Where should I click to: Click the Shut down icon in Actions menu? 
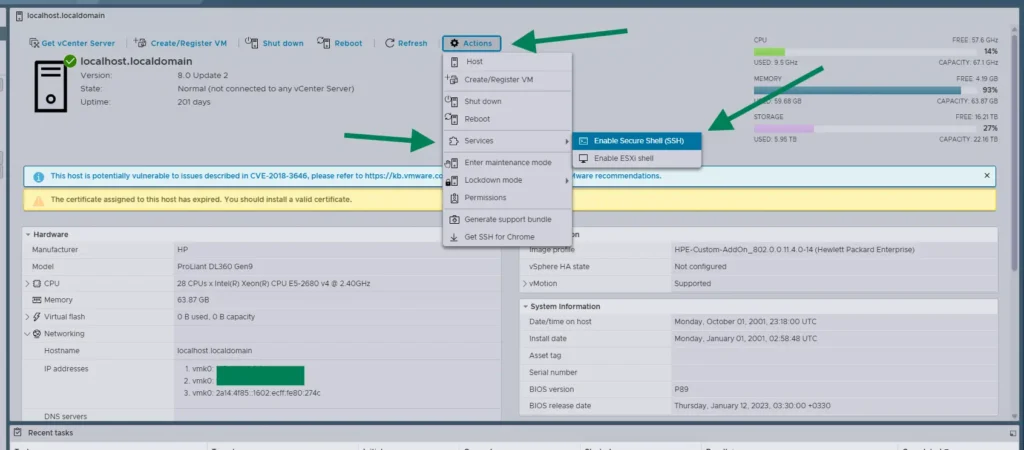pyautogui.click(x=452, y=101)
